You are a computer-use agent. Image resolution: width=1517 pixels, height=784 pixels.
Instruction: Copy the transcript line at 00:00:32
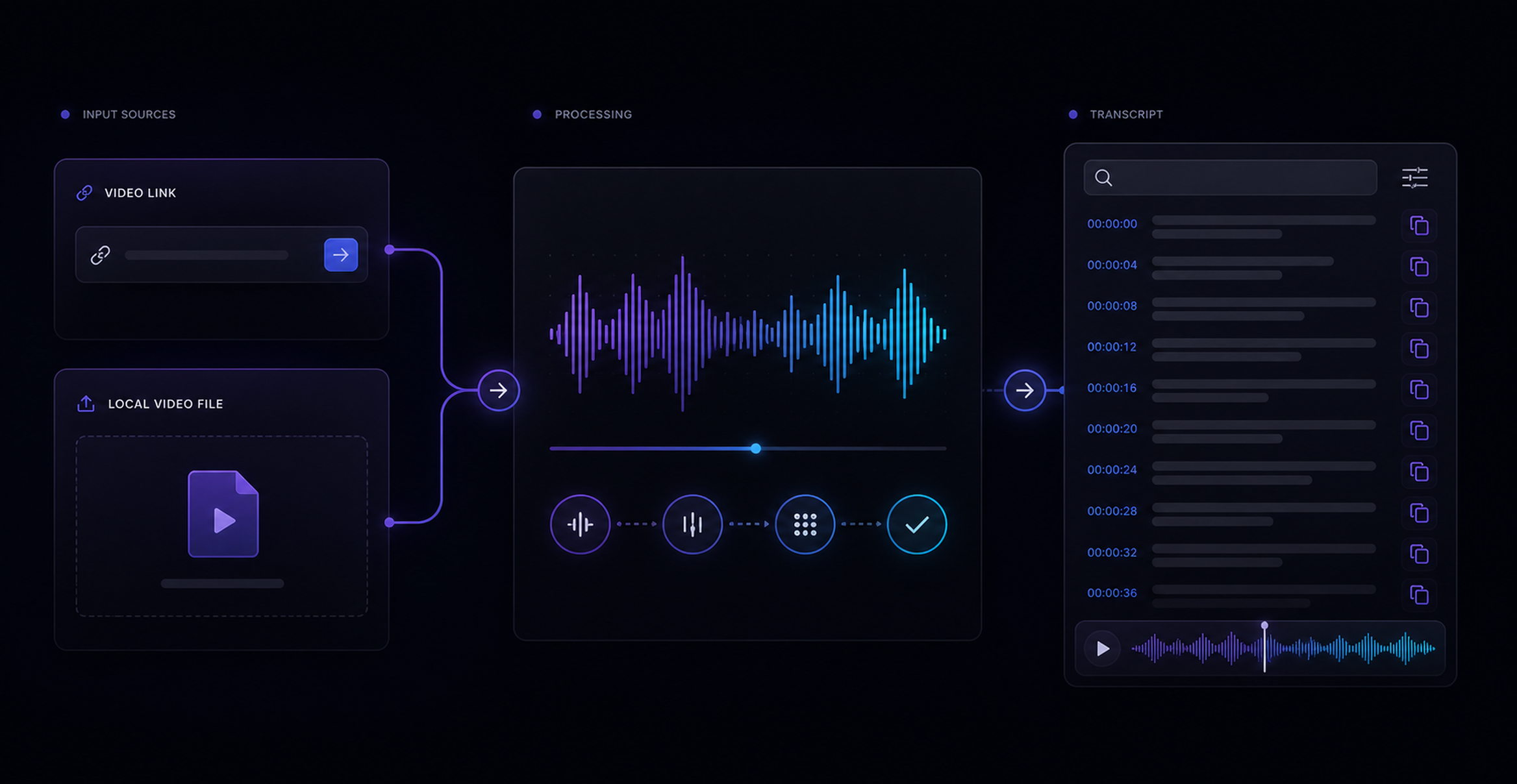tap(1419, 554)
